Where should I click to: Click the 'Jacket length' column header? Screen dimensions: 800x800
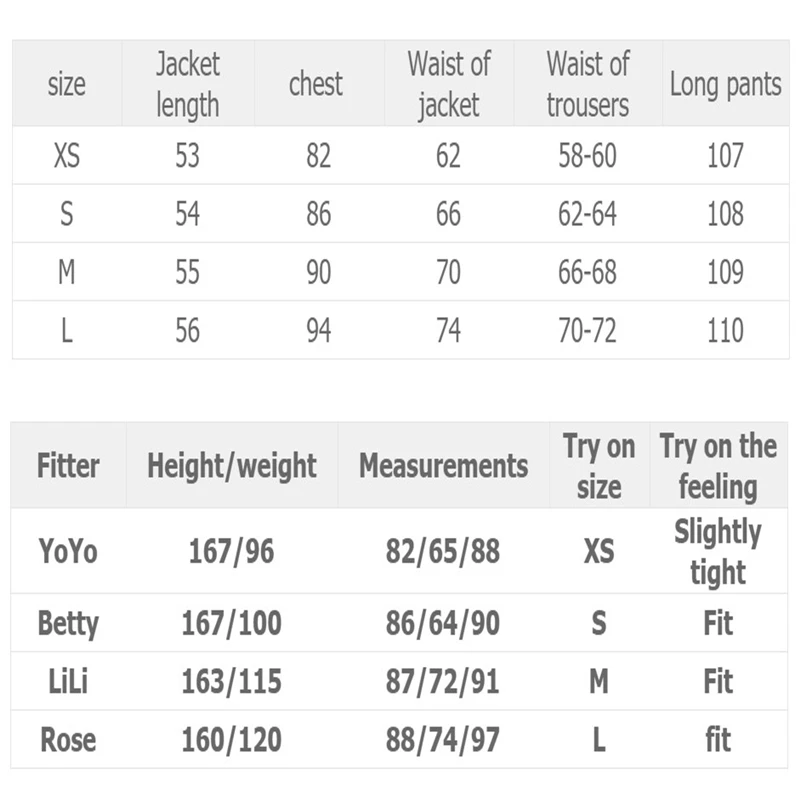(188, 84)
